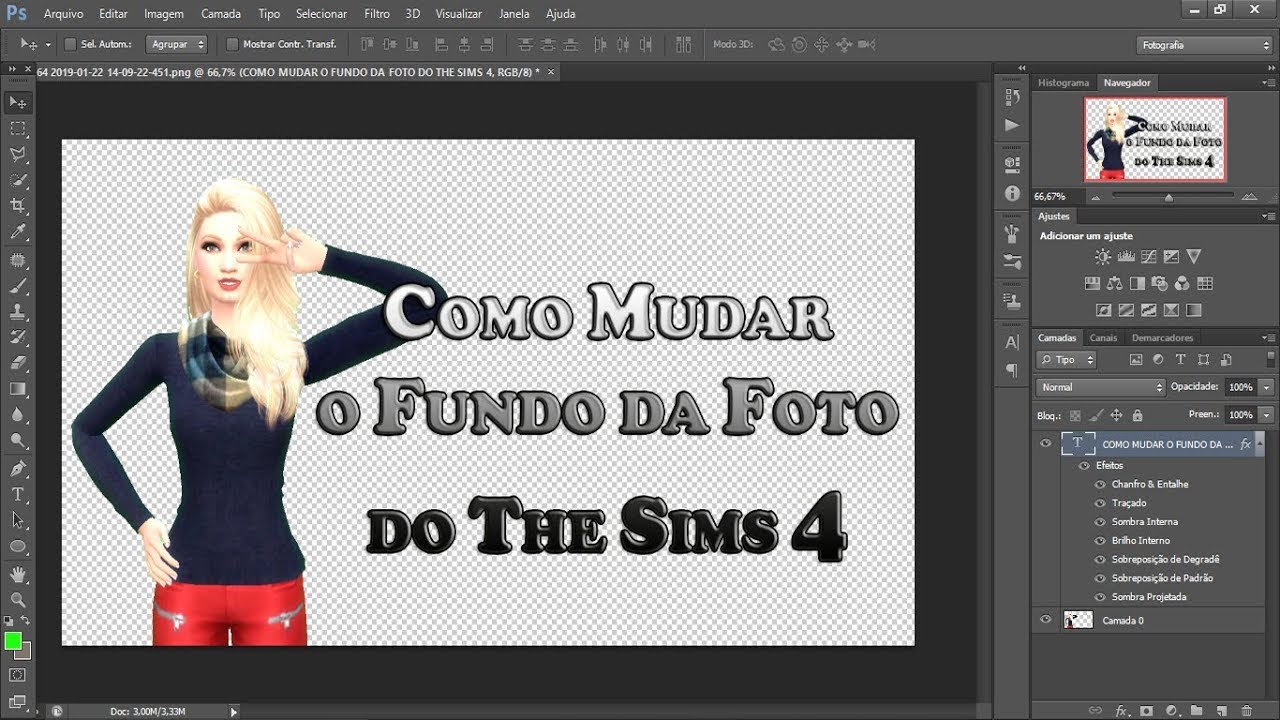Screen dimensions: 1280x720
Task: Select the Rectangular Marquee tool
Action: (x=18, y=128)
